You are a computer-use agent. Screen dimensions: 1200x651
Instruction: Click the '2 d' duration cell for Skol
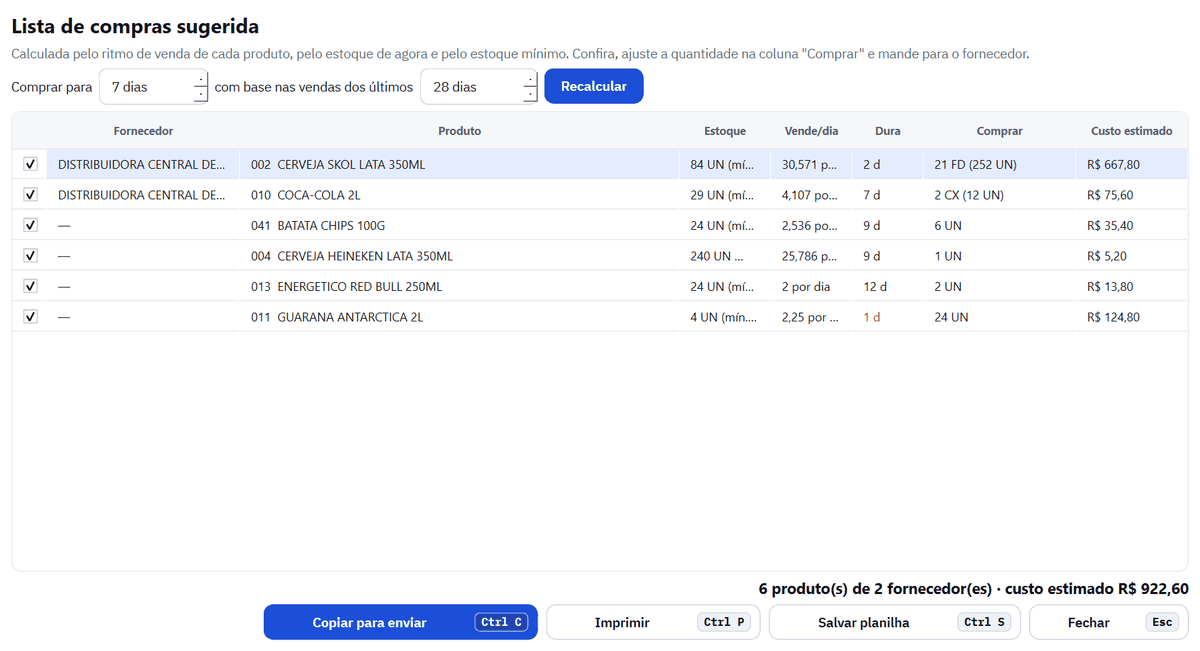coord(887,164)
